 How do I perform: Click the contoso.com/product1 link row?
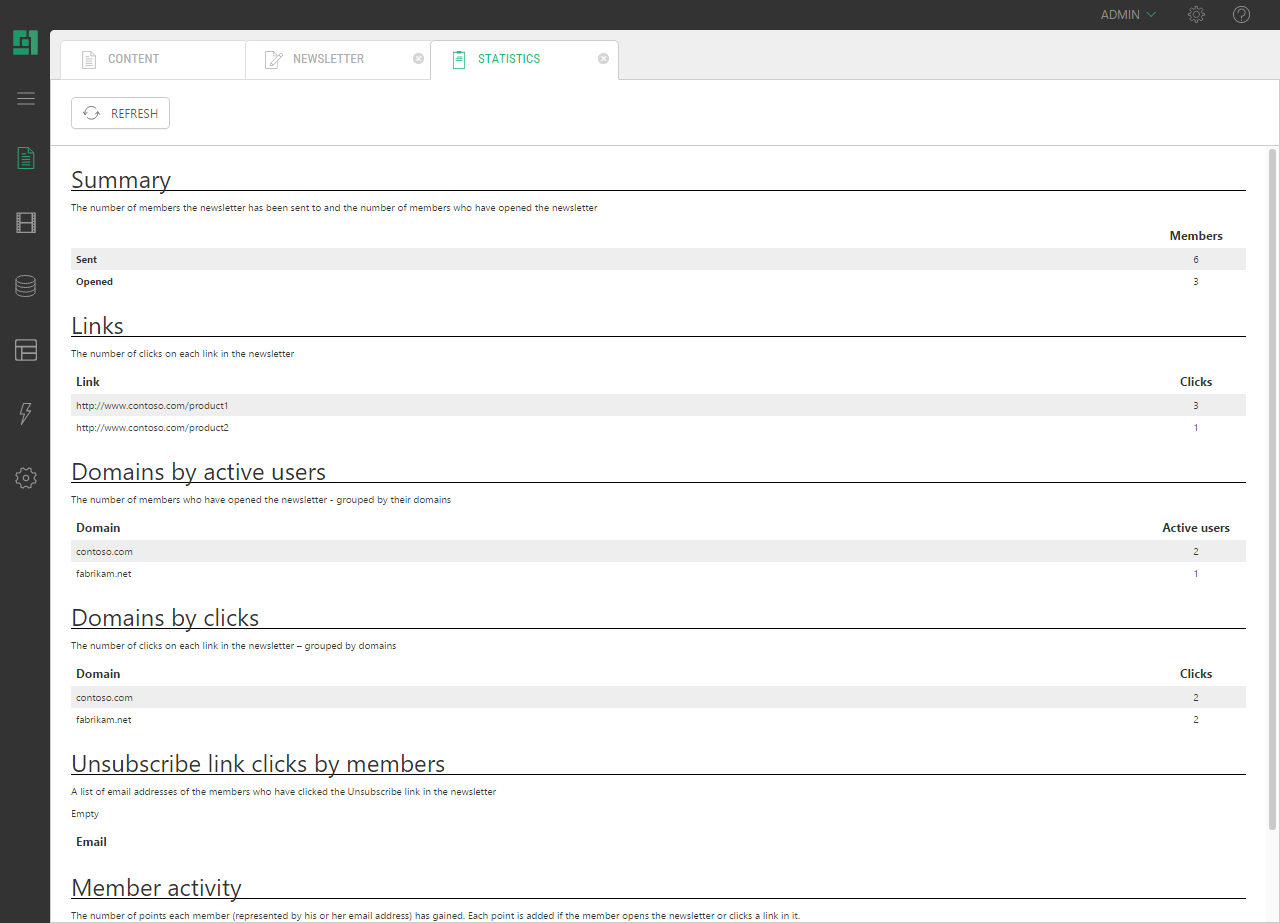153,406
